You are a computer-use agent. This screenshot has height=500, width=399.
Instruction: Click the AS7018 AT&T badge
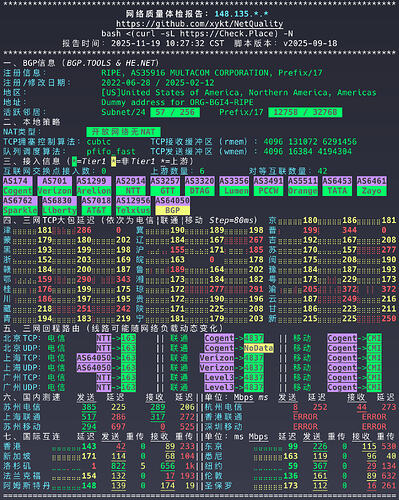(96, 206)
